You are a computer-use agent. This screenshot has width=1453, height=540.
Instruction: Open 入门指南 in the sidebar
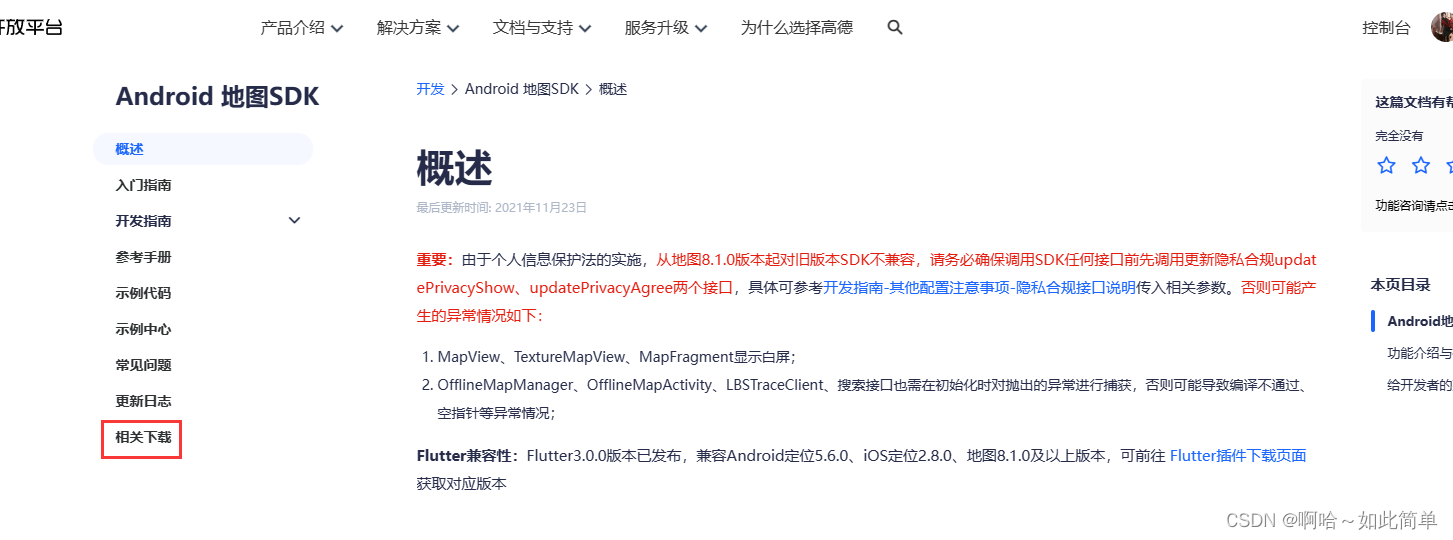coord(143,185)
